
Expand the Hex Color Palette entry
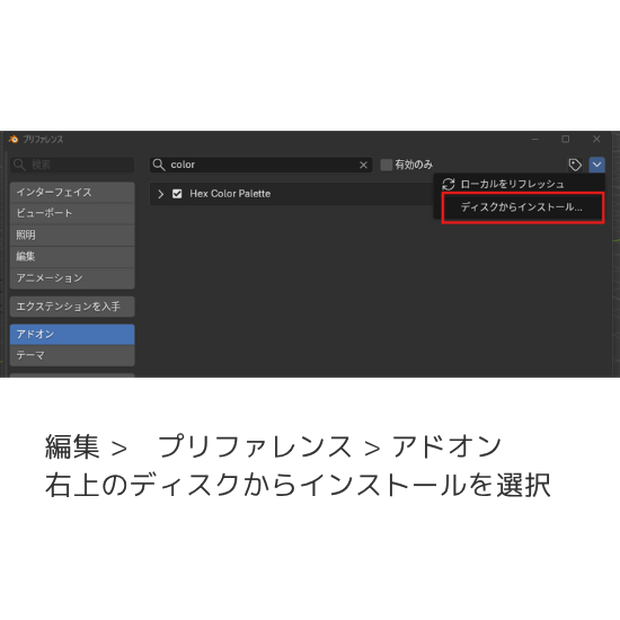[161, 194]
